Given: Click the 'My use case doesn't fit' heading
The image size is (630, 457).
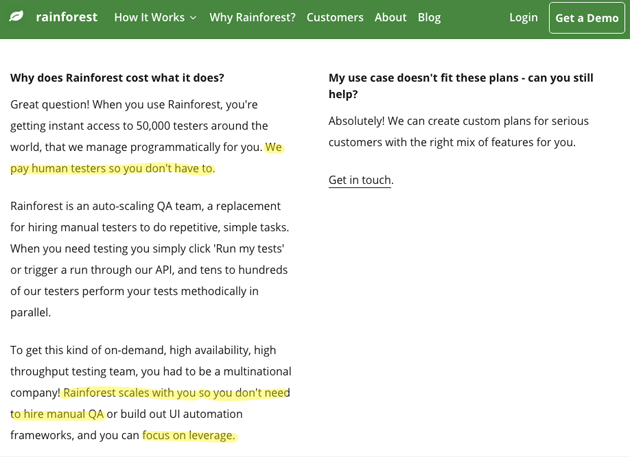Looking at the screenshot, I should coord(461,86).
